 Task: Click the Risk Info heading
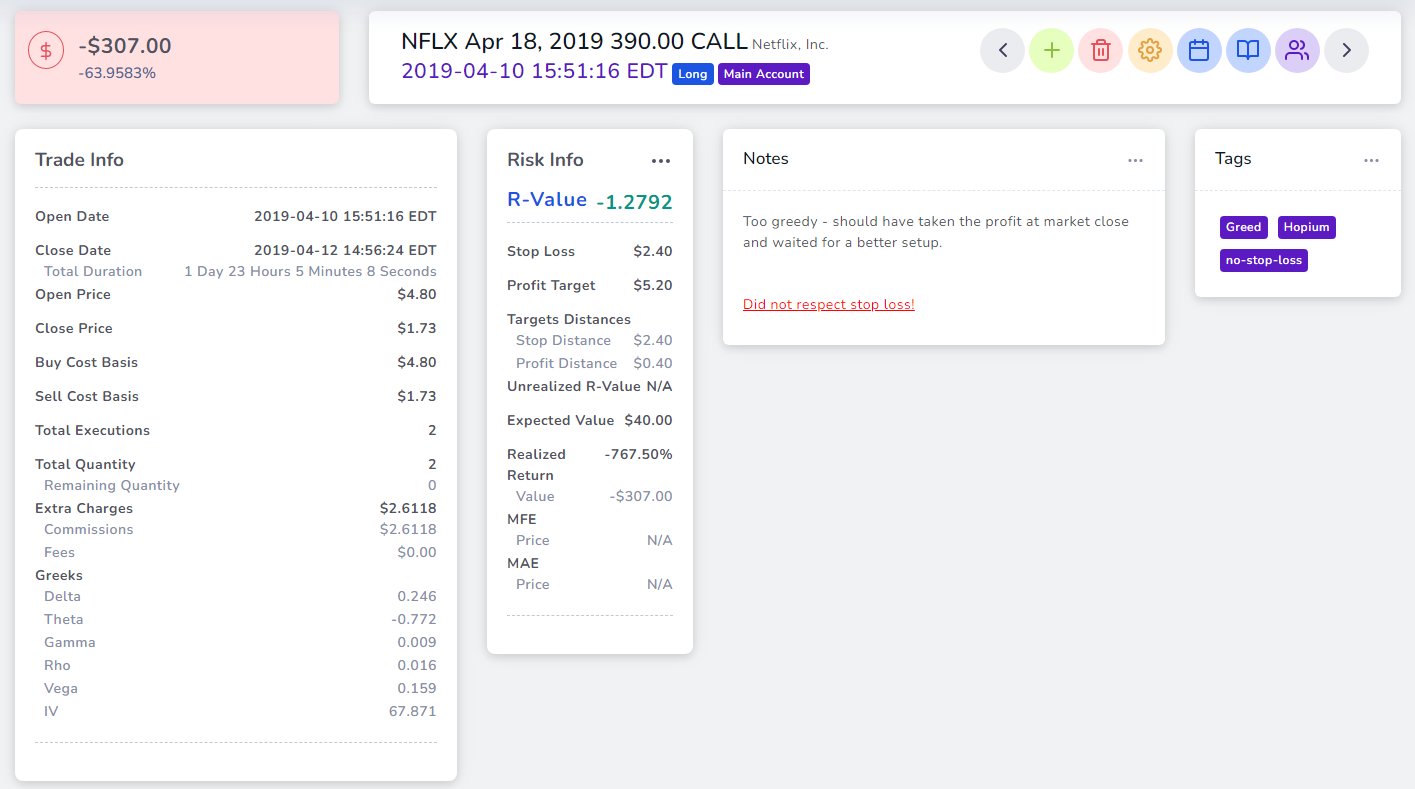(545, 160)
